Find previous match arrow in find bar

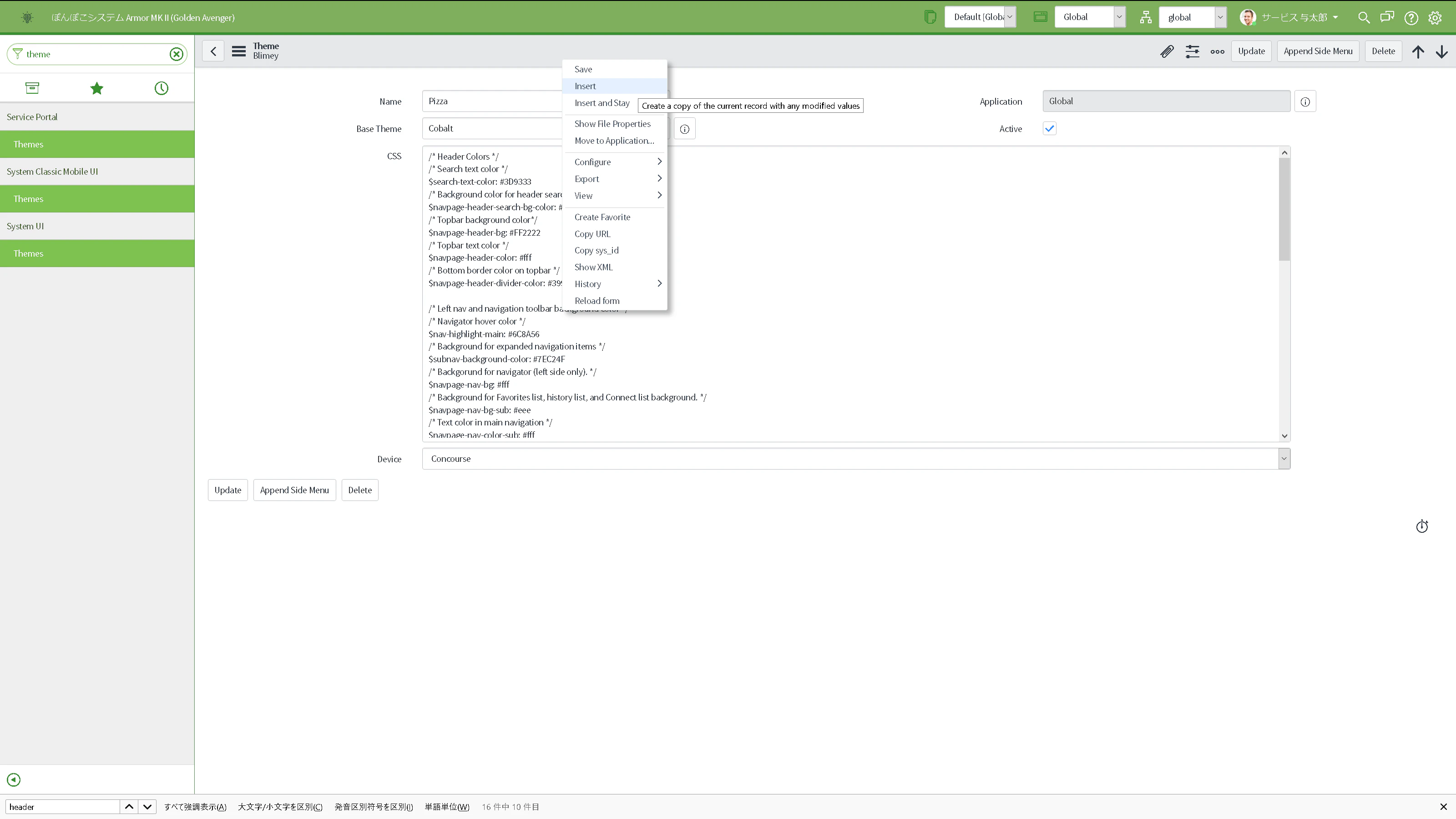129,807
